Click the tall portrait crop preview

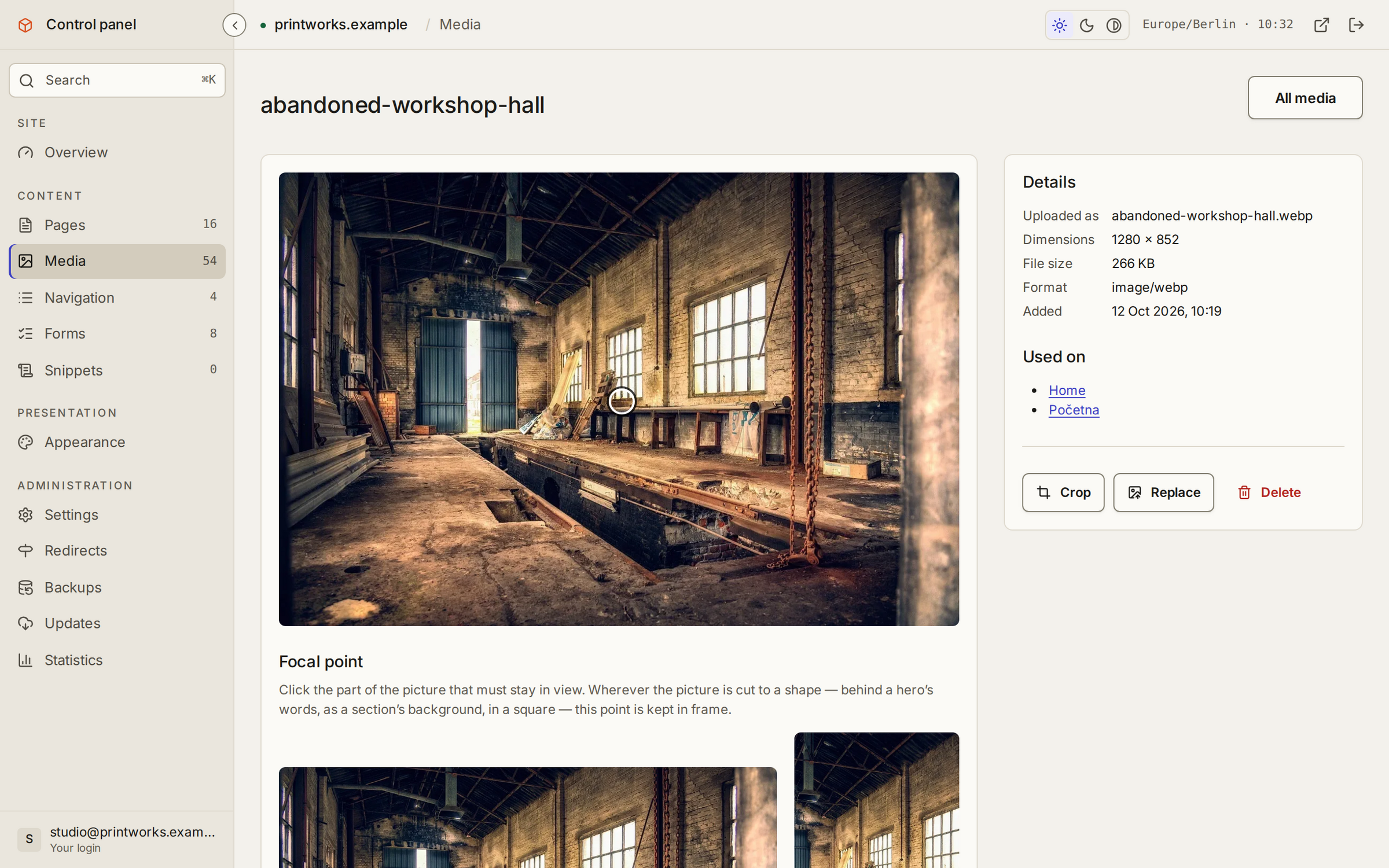876,800
